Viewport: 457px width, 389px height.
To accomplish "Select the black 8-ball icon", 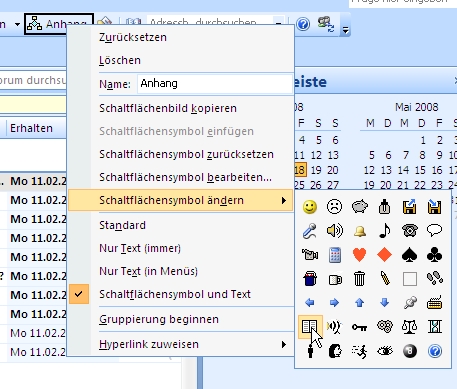I will (x=409, y=351).
